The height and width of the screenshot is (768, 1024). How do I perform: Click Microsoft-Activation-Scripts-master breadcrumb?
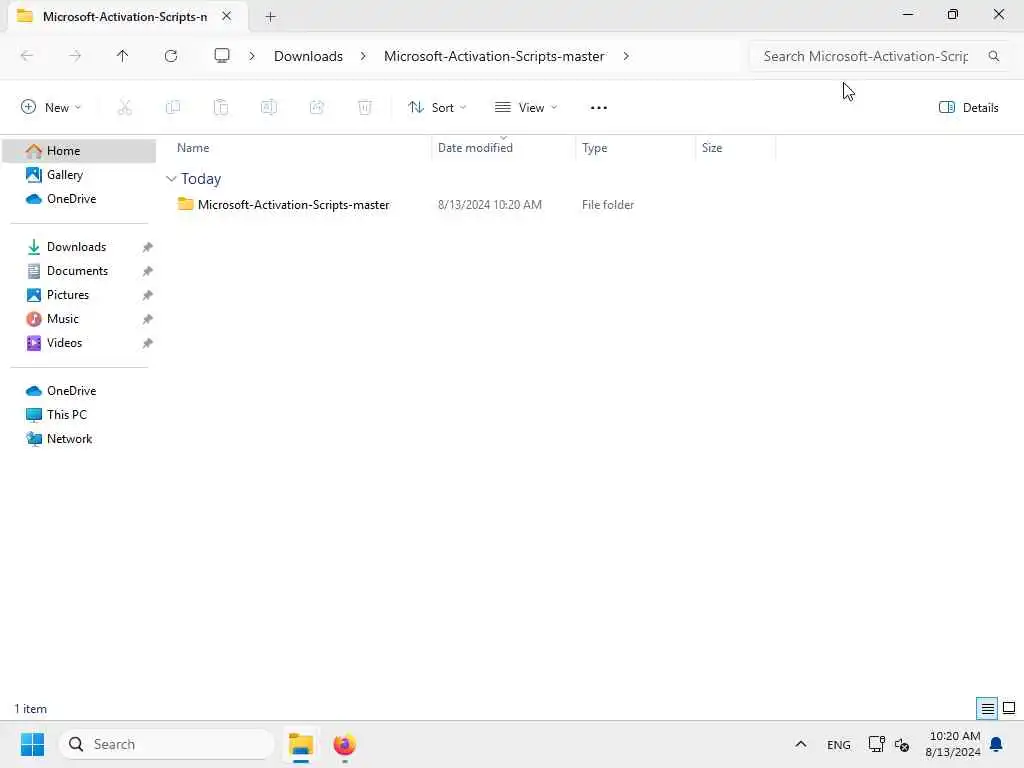pyautogui.click(x=494, y=56)
